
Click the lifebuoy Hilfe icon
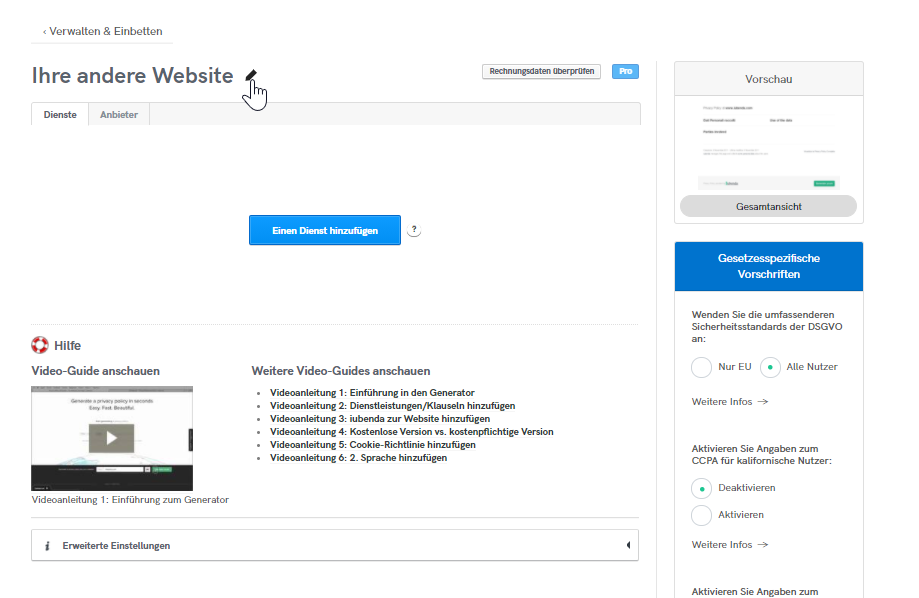[40, 346]
